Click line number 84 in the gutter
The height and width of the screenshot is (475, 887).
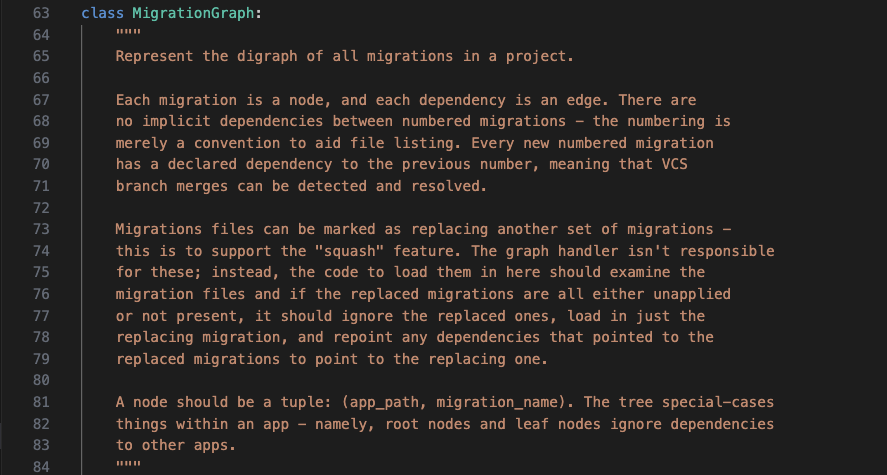click(x=41, y=467)
